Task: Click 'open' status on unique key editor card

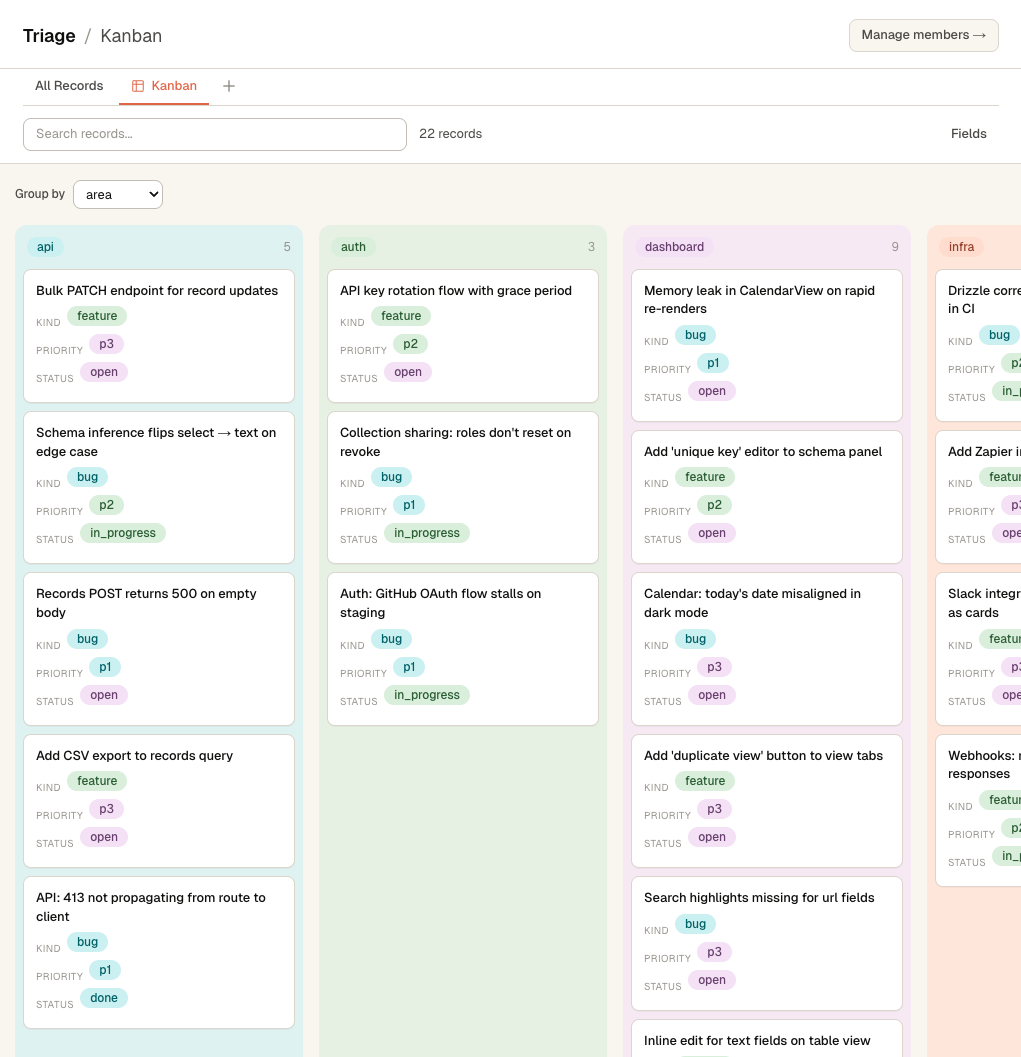Action: [x=712, y=533]
